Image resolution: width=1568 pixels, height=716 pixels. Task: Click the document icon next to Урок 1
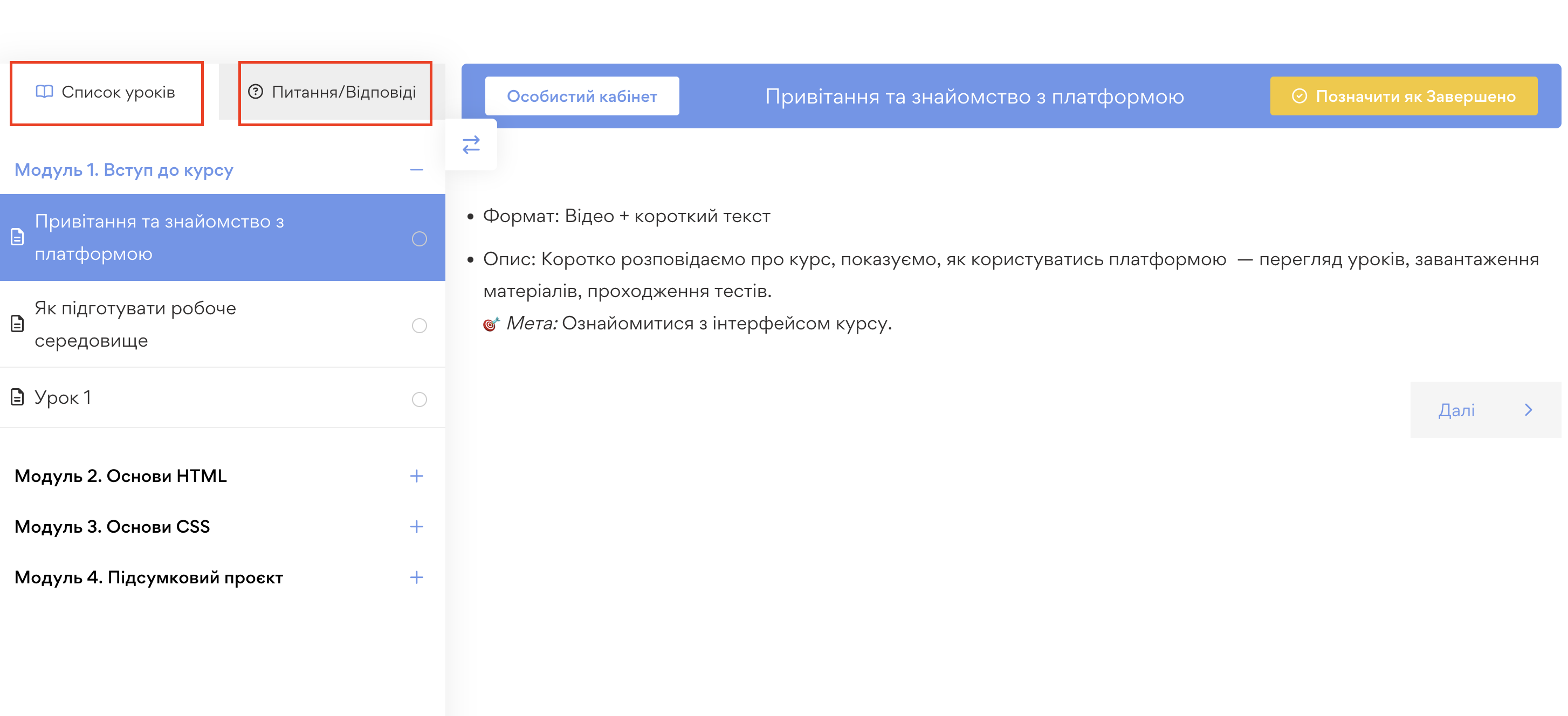16,399
